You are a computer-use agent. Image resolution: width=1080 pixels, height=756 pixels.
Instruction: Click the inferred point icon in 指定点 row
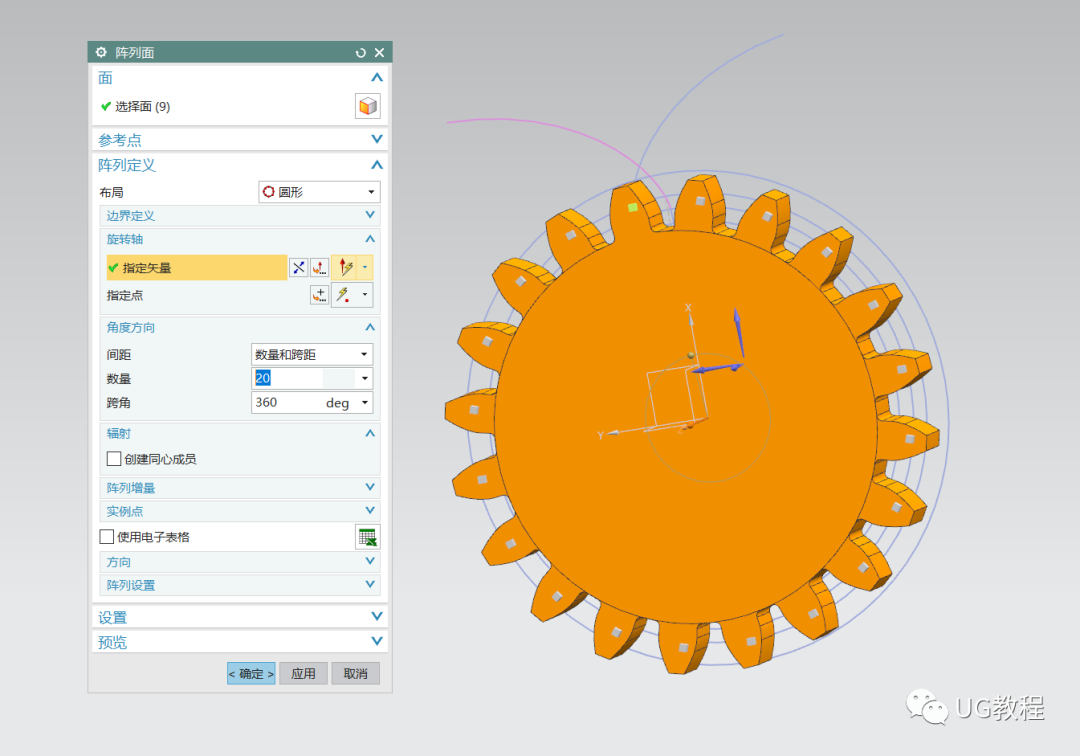(x=344, y=295)
